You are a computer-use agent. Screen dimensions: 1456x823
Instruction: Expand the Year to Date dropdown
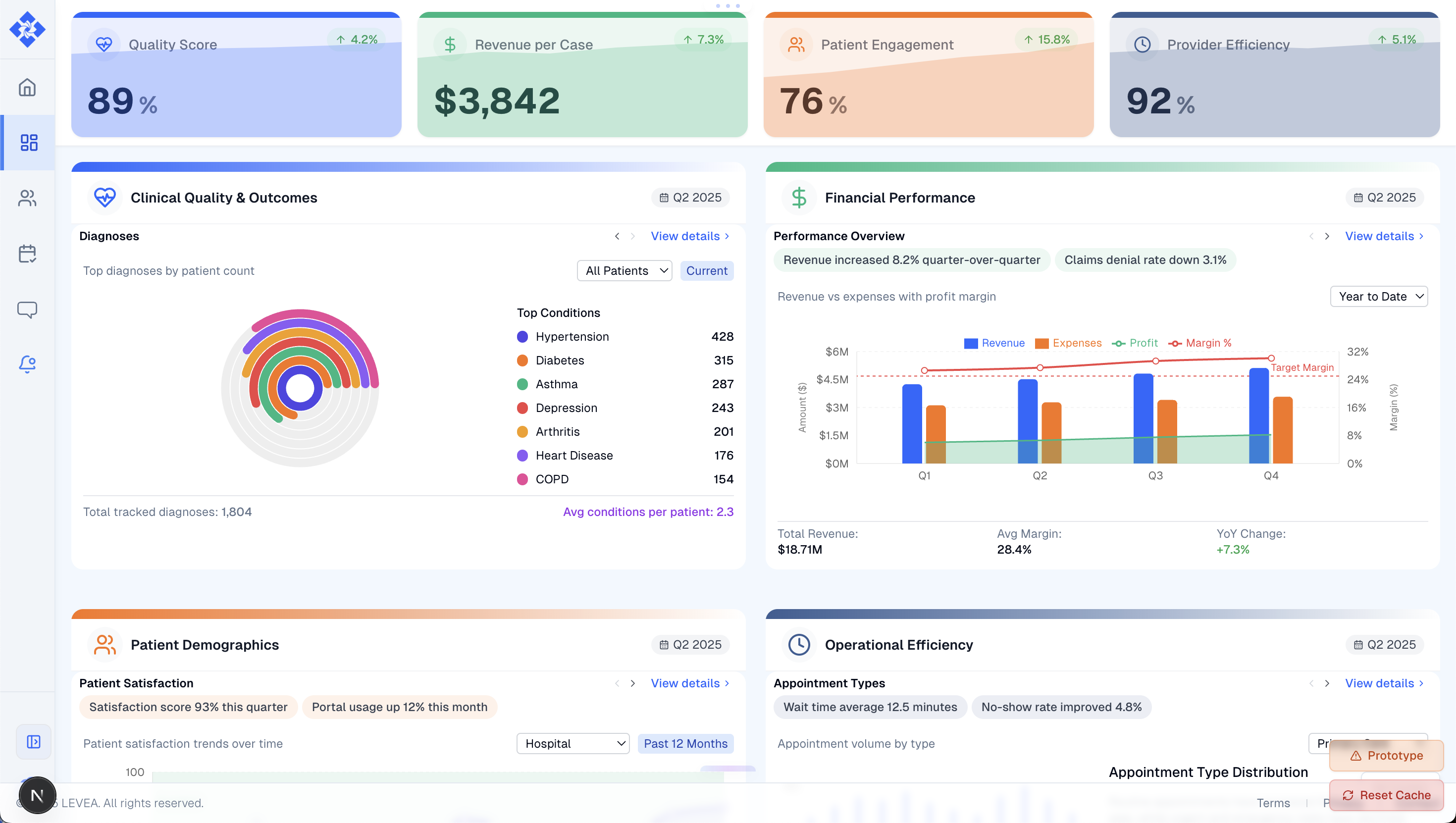[x=1379, y=297]
